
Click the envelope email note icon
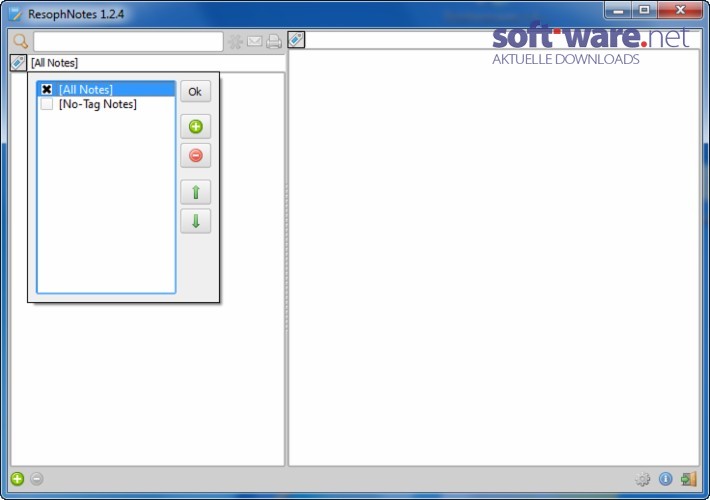tap(254, 42)
